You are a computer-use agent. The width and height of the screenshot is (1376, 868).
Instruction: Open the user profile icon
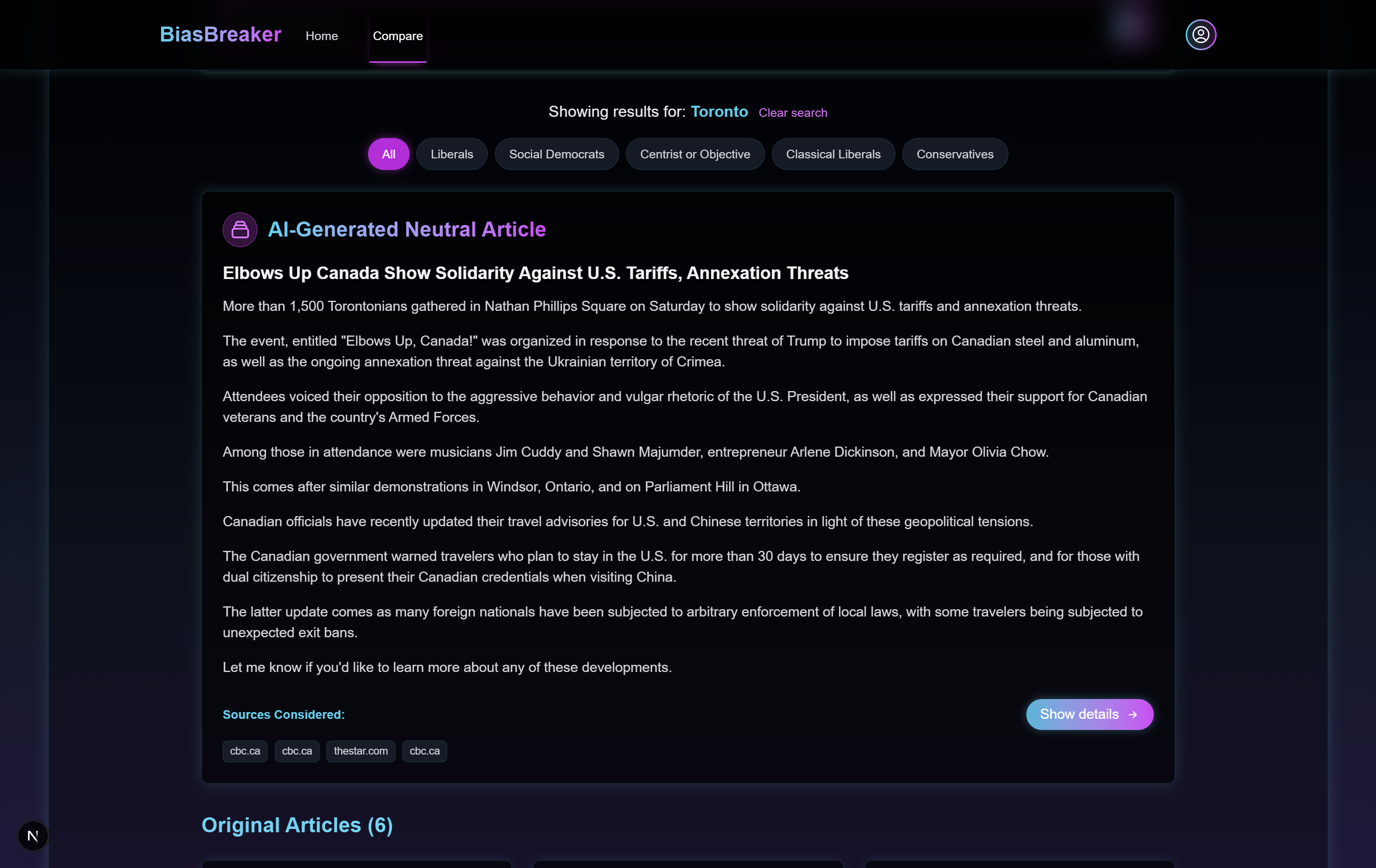1201,35
